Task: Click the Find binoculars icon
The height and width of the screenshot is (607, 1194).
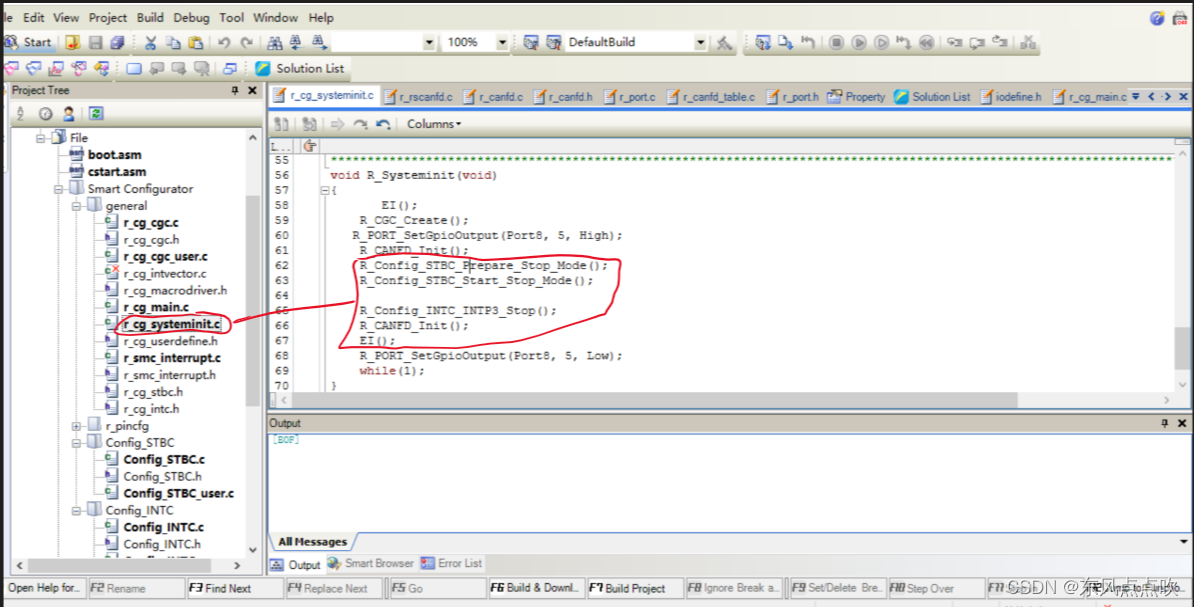Action: 274,43
